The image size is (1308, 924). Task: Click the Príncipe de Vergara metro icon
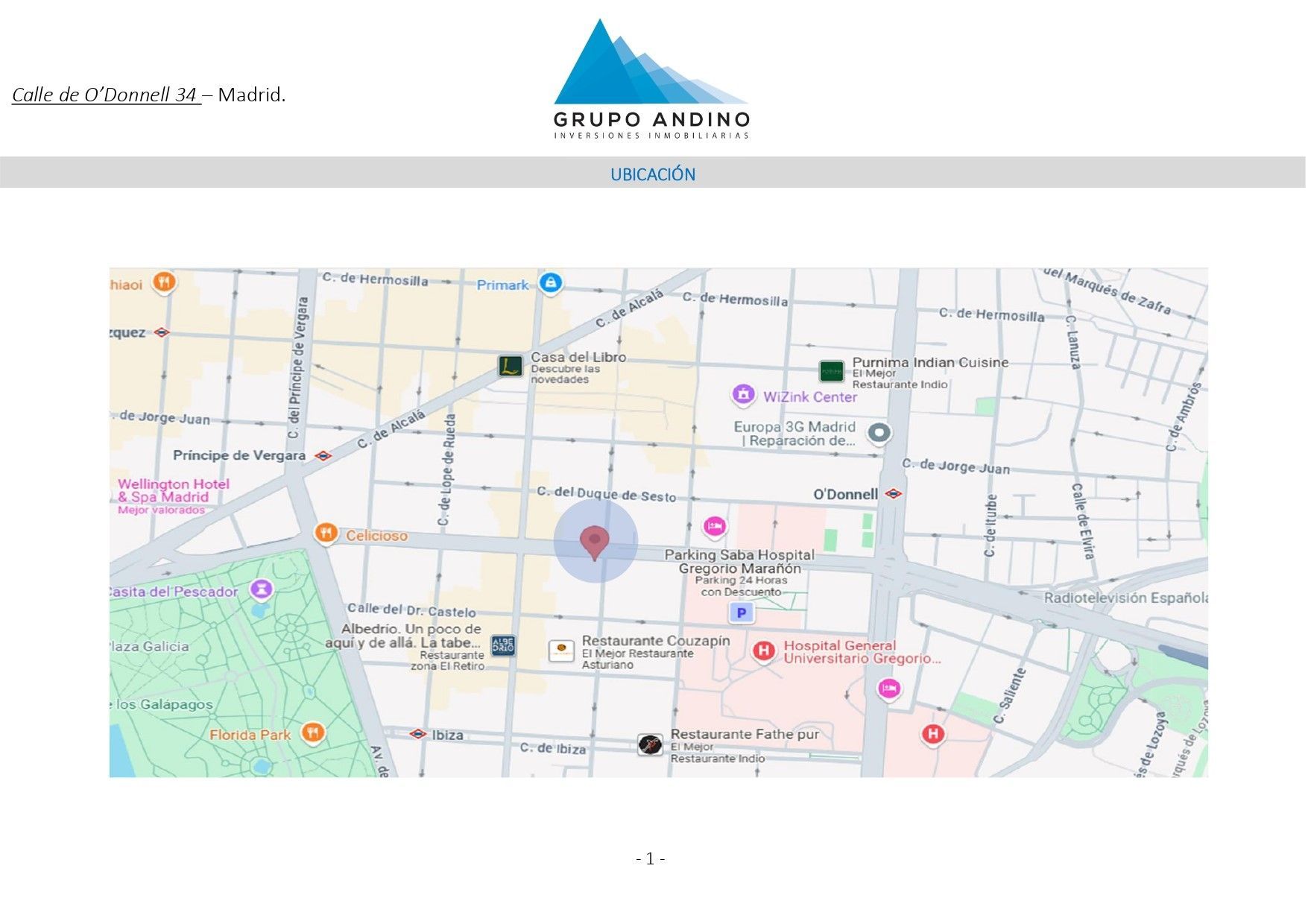click(323, 455)
